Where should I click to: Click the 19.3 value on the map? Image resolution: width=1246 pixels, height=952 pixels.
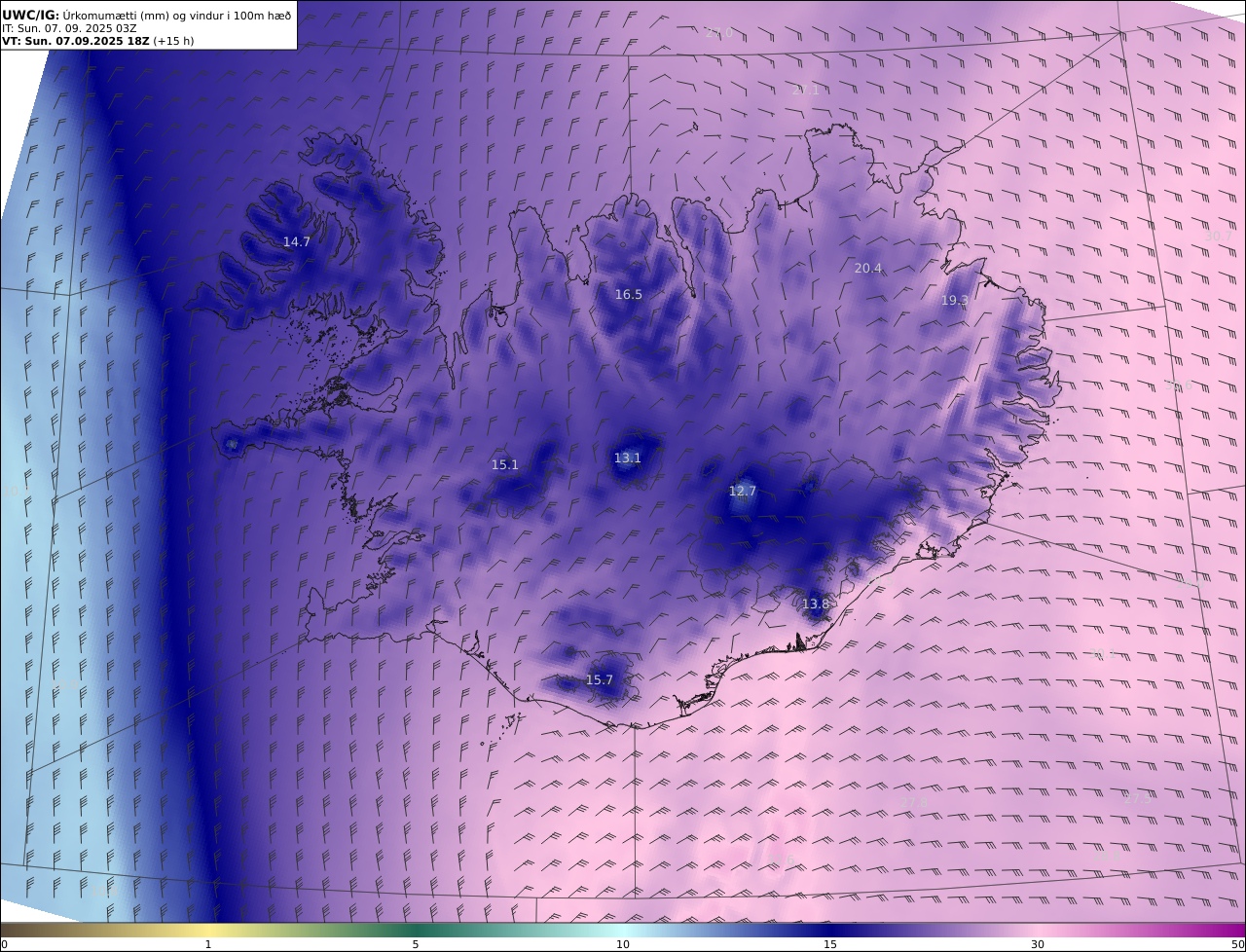[954, 300]
